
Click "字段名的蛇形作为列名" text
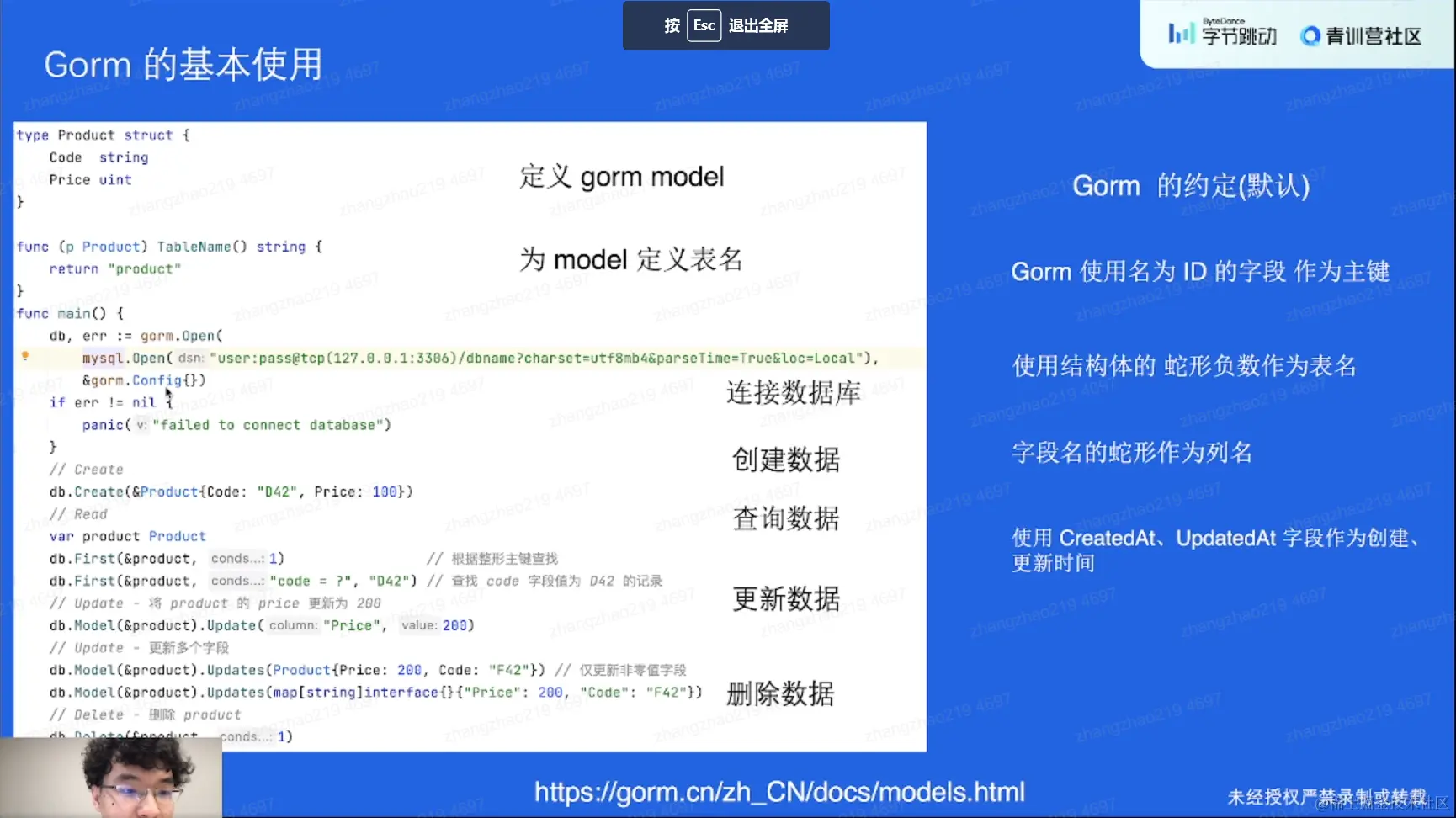tap(1132, 453)
